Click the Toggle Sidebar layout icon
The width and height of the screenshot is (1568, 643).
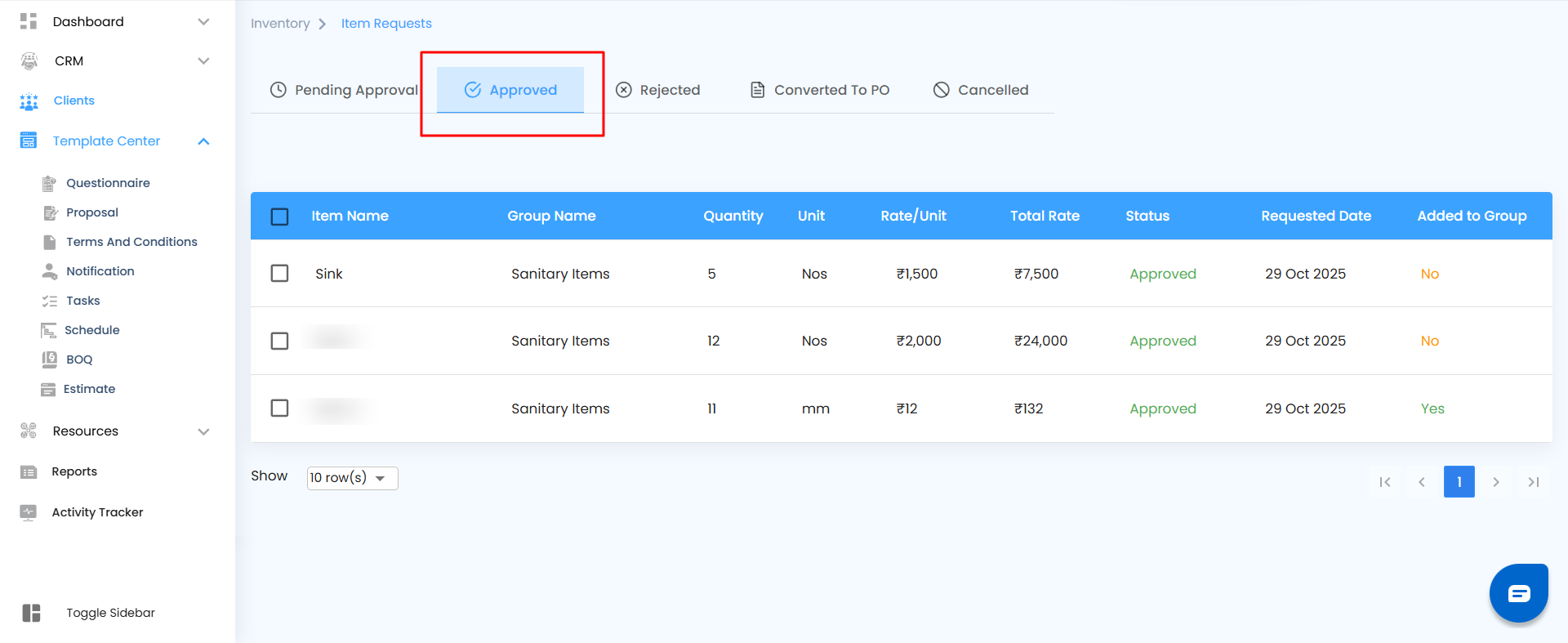tap(31, 613)
